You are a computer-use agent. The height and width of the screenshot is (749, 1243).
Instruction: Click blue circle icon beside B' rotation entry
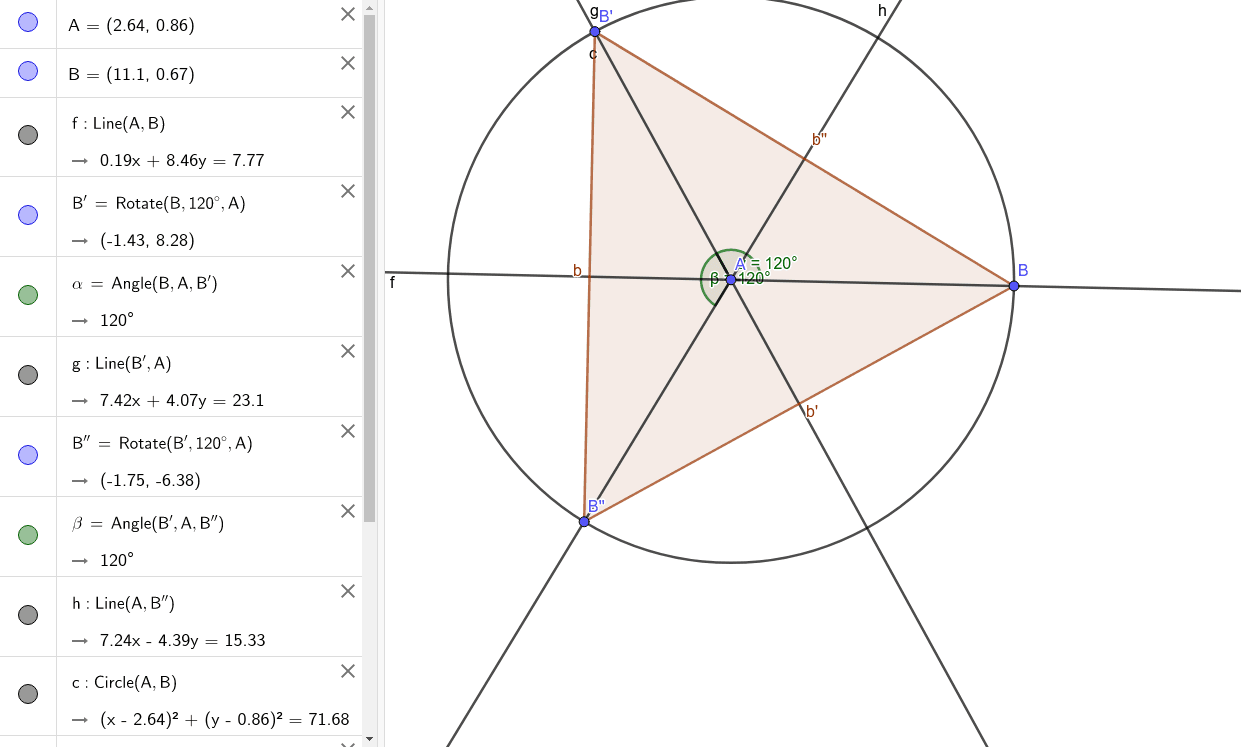(x=28, y=213)
